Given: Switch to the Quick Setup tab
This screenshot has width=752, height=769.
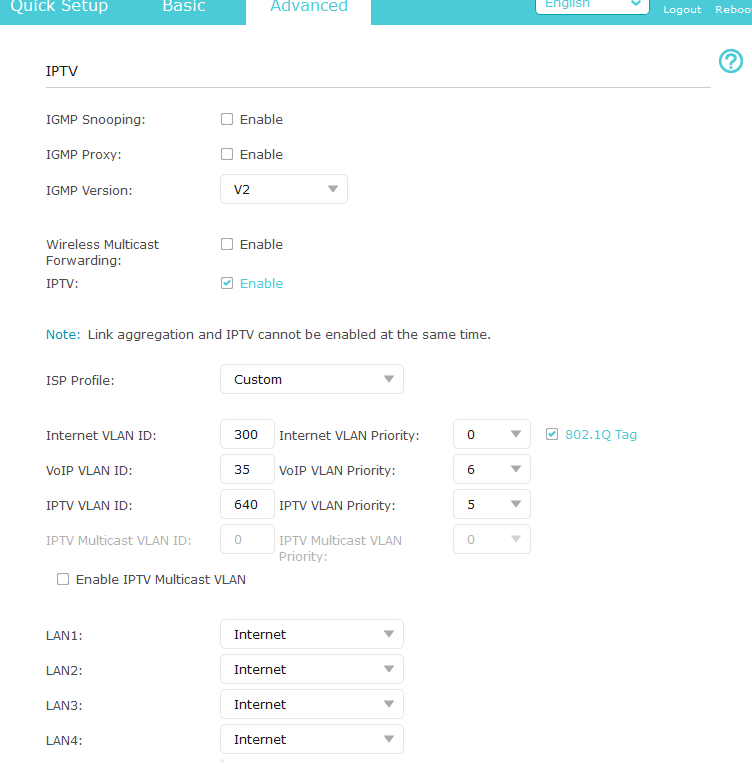Looking at the screenshot, I should click(59, 7).
